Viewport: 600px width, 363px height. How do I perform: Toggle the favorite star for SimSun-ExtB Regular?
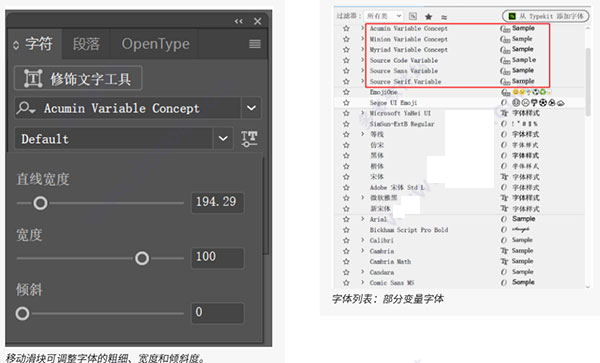point(346,124)
